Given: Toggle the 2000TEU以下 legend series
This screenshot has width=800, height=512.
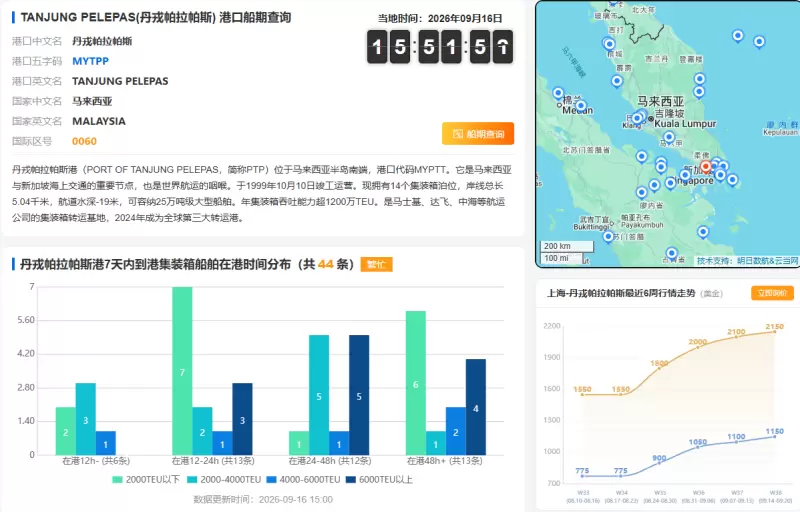Looking at the screenshot, I should (x=146, y=479).
